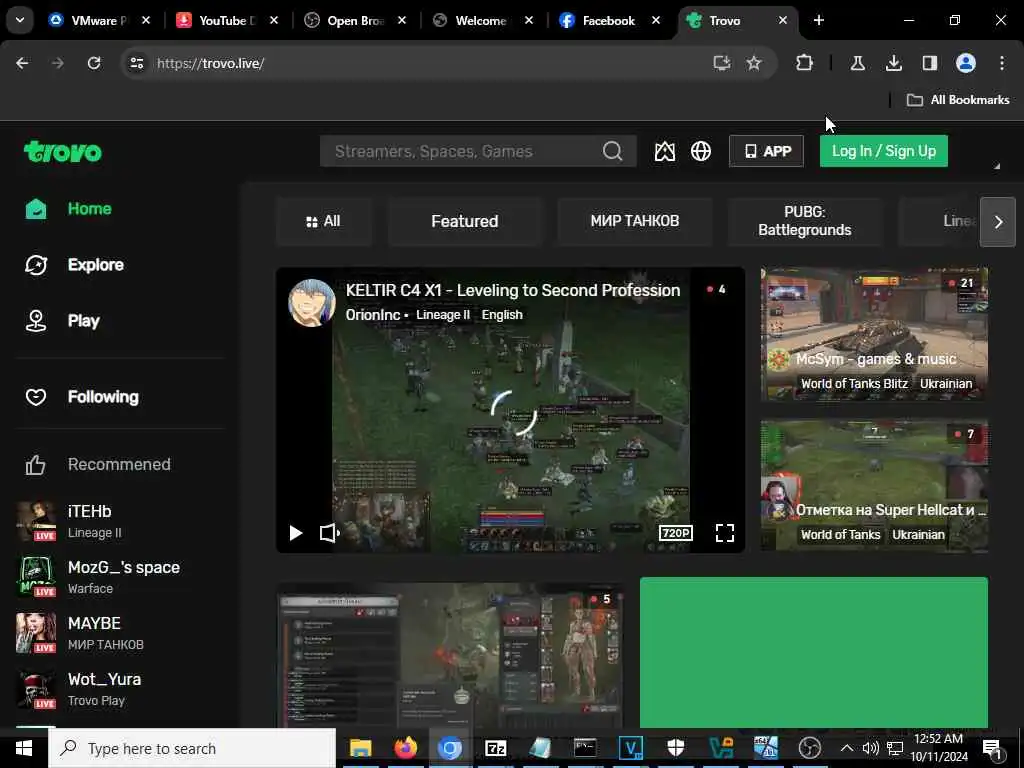
Task: Launch Firefox from taskbar
Action: point(406,748)
